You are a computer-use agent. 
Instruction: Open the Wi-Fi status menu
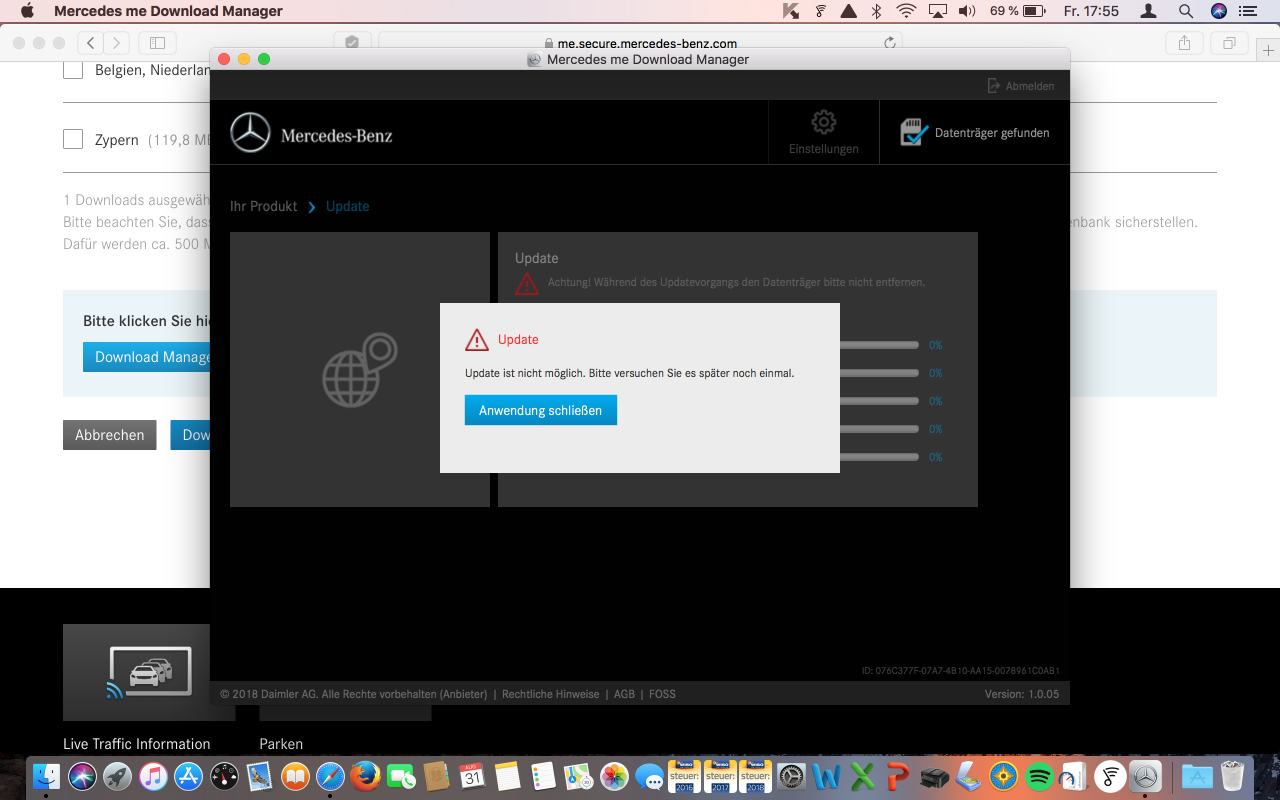906,11
